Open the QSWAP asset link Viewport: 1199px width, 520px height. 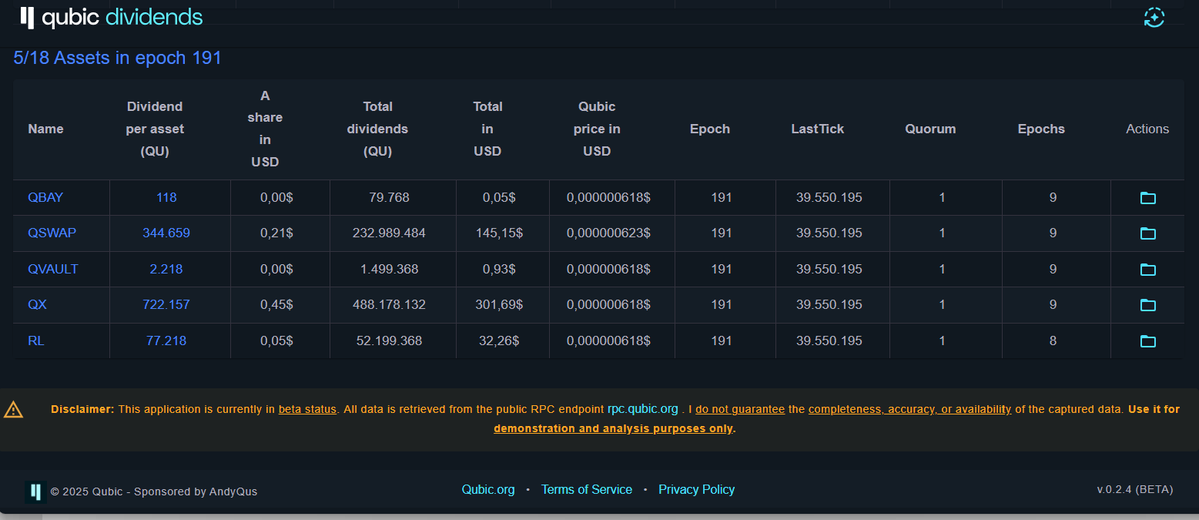[52, 232]
